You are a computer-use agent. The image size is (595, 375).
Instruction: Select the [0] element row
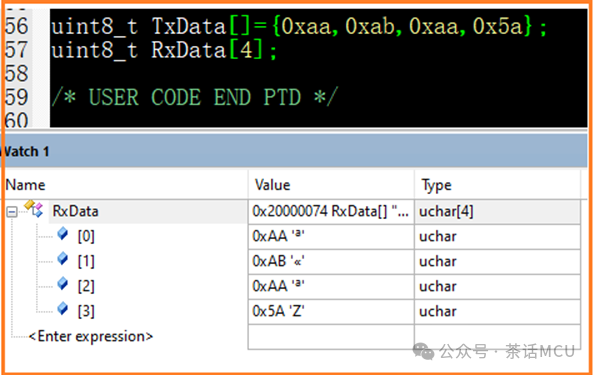click(292, 236)
